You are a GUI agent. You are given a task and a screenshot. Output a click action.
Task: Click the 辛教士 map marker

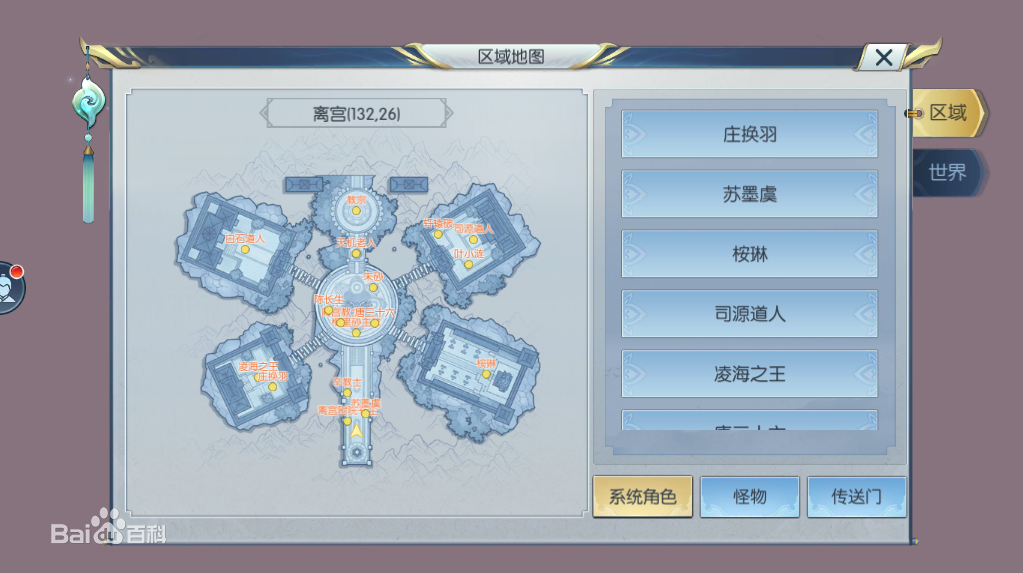[347, 393]
